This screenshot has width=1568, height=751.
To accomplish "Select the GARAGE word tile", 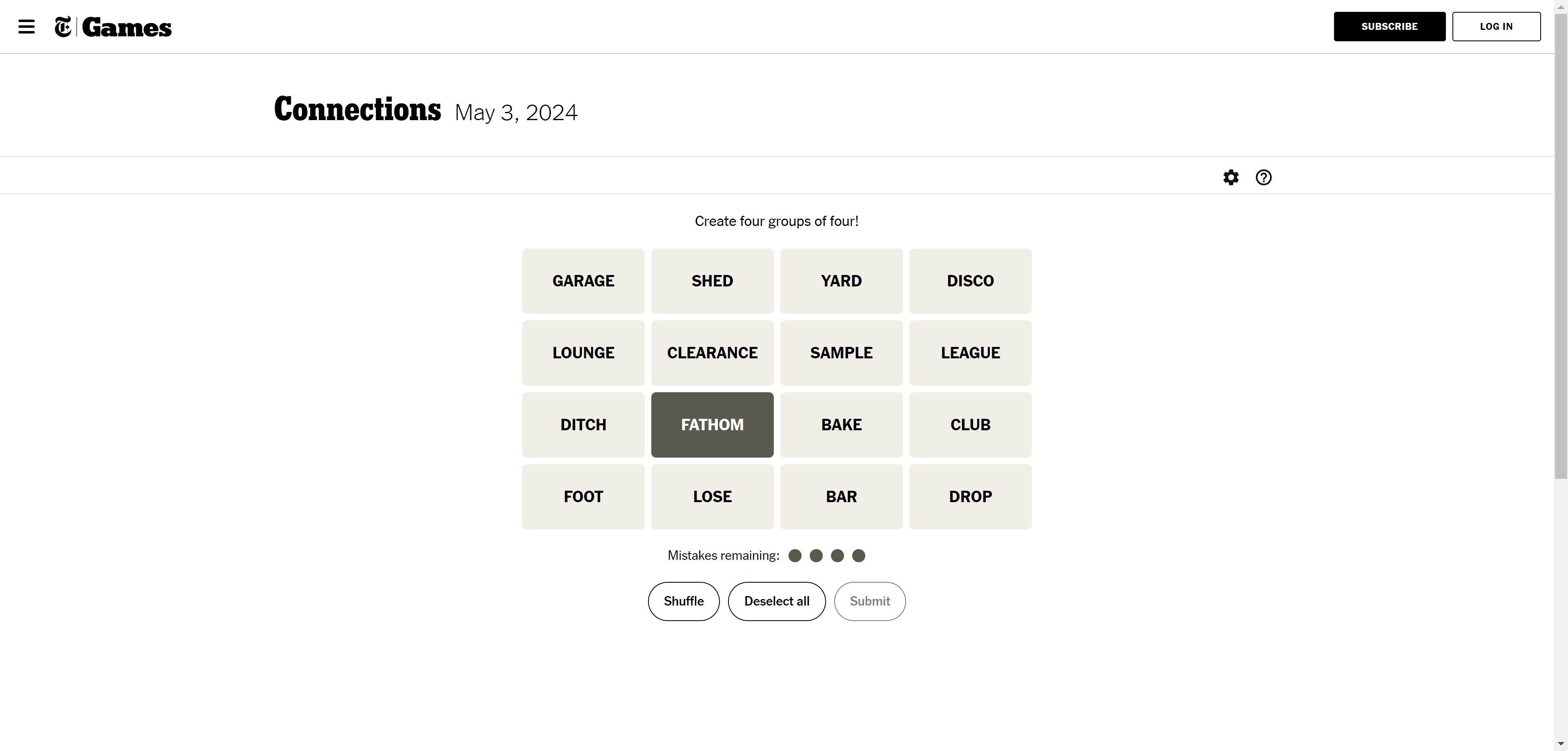I will coord(583,281).
